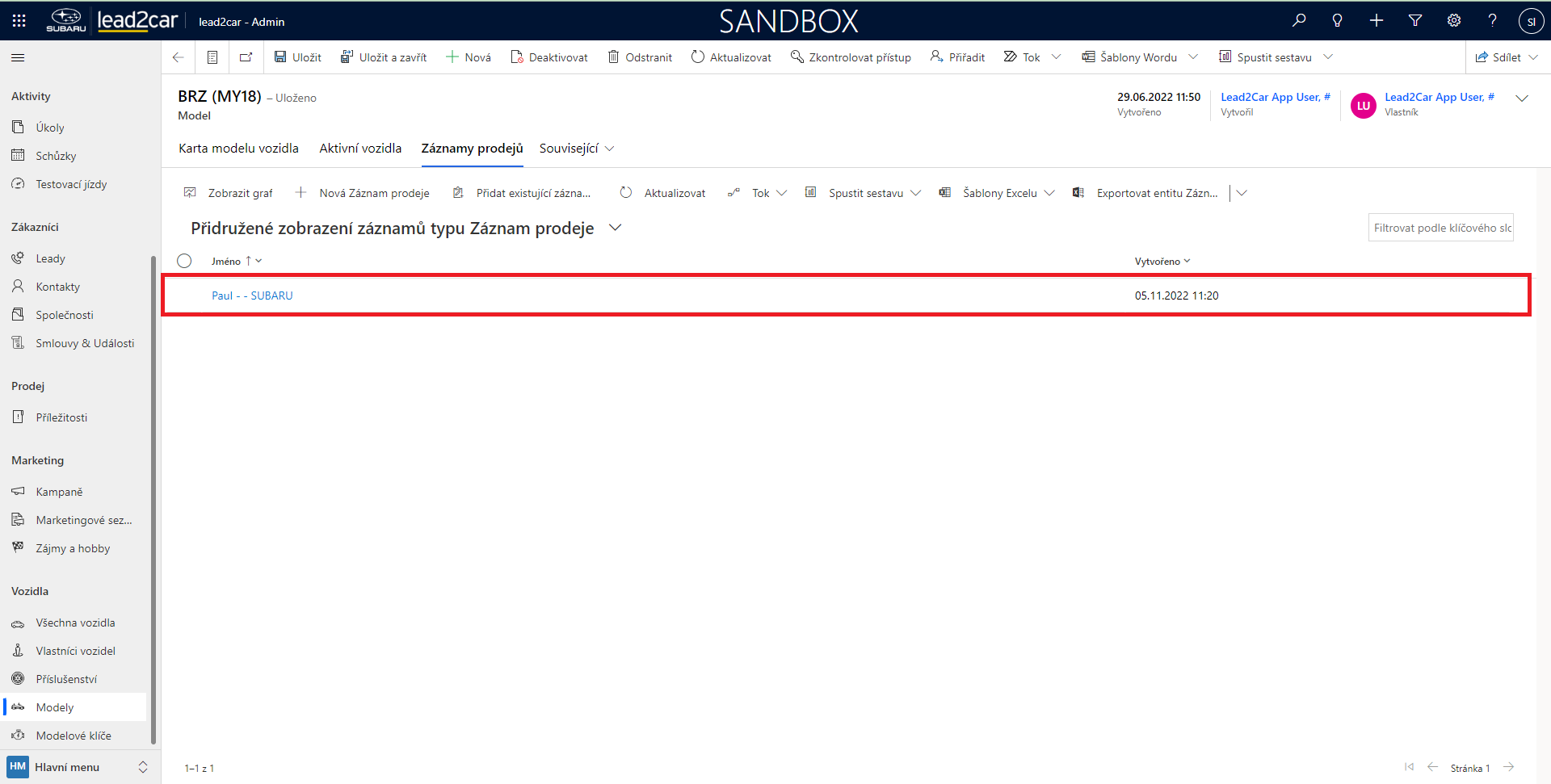1551x784 pixels.
Task: Open the view selector chevron beside title
Action: (615, 228)
